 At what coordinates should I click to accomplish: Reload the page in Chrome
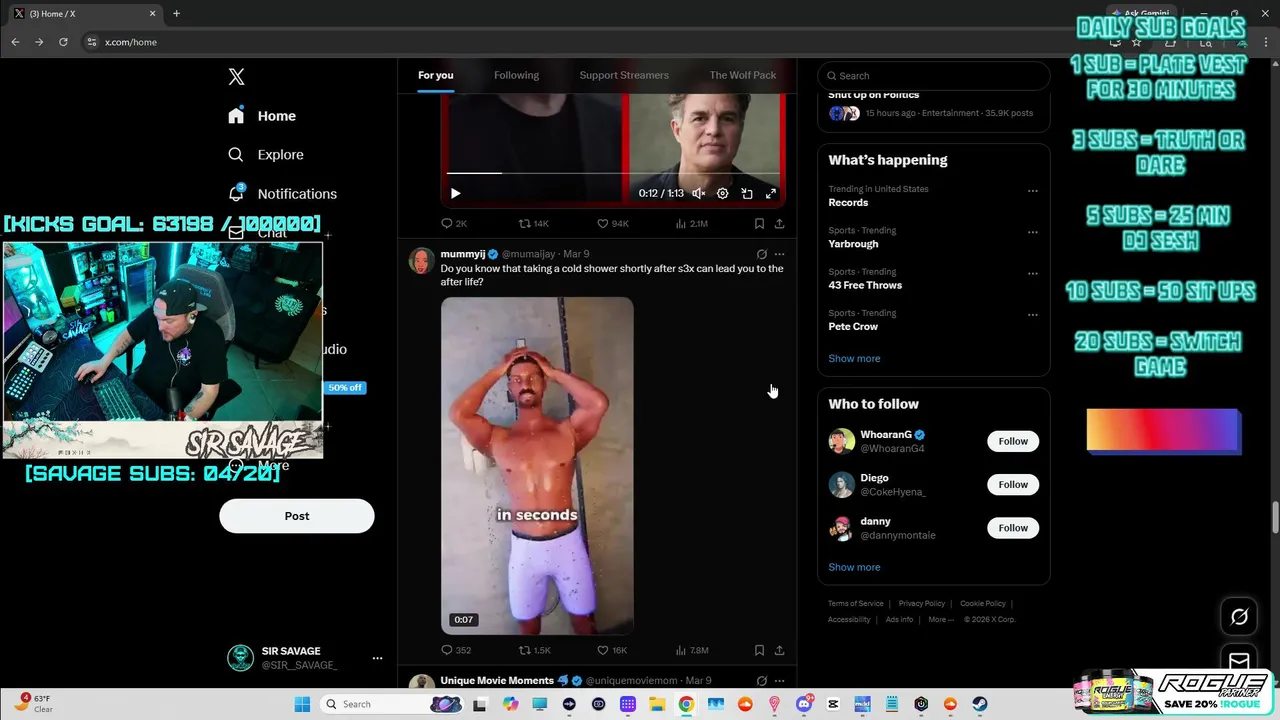(63, 42)
